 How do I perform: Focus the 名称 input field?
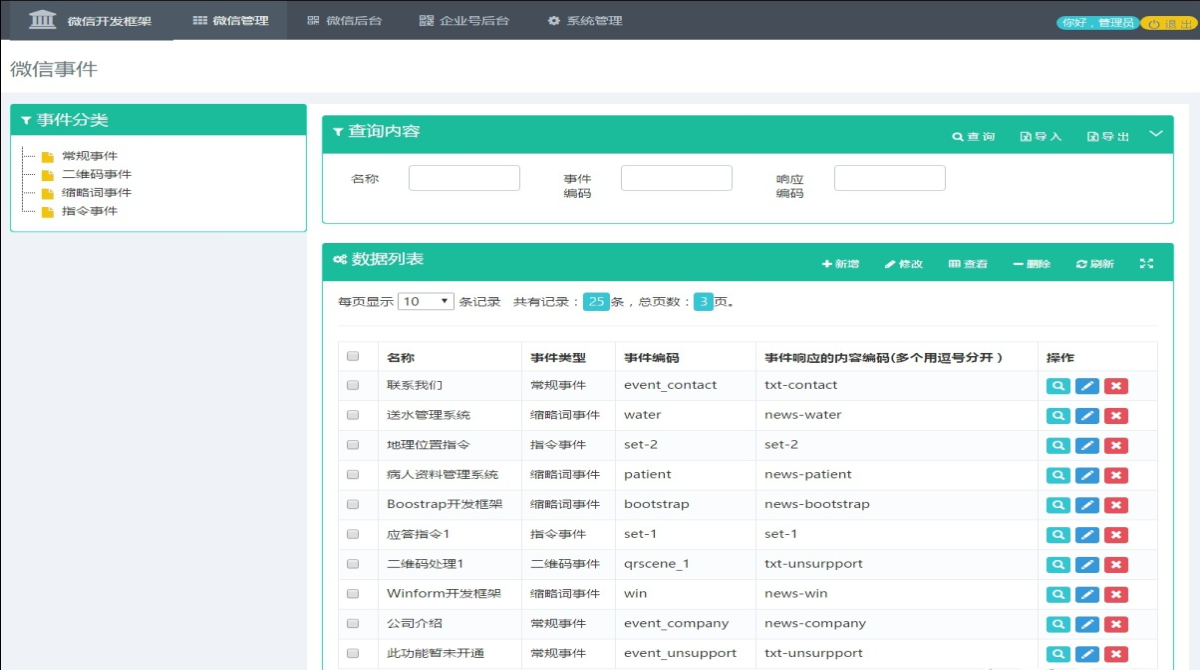coord(464,178)
